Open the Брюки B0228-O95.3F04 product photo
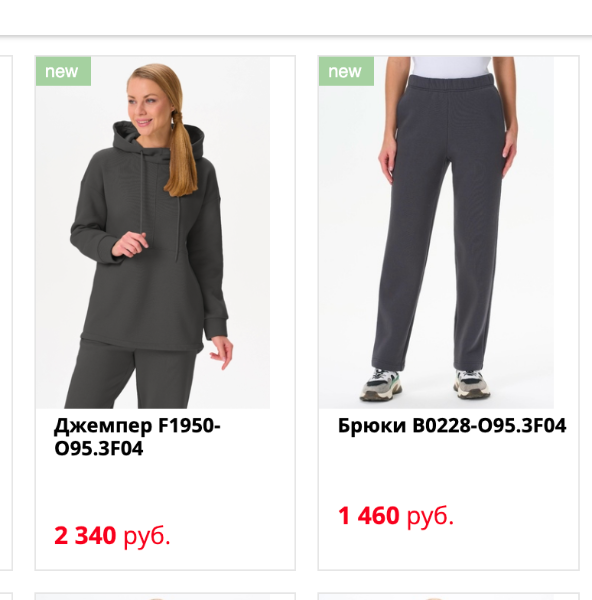 click(436, 233)
